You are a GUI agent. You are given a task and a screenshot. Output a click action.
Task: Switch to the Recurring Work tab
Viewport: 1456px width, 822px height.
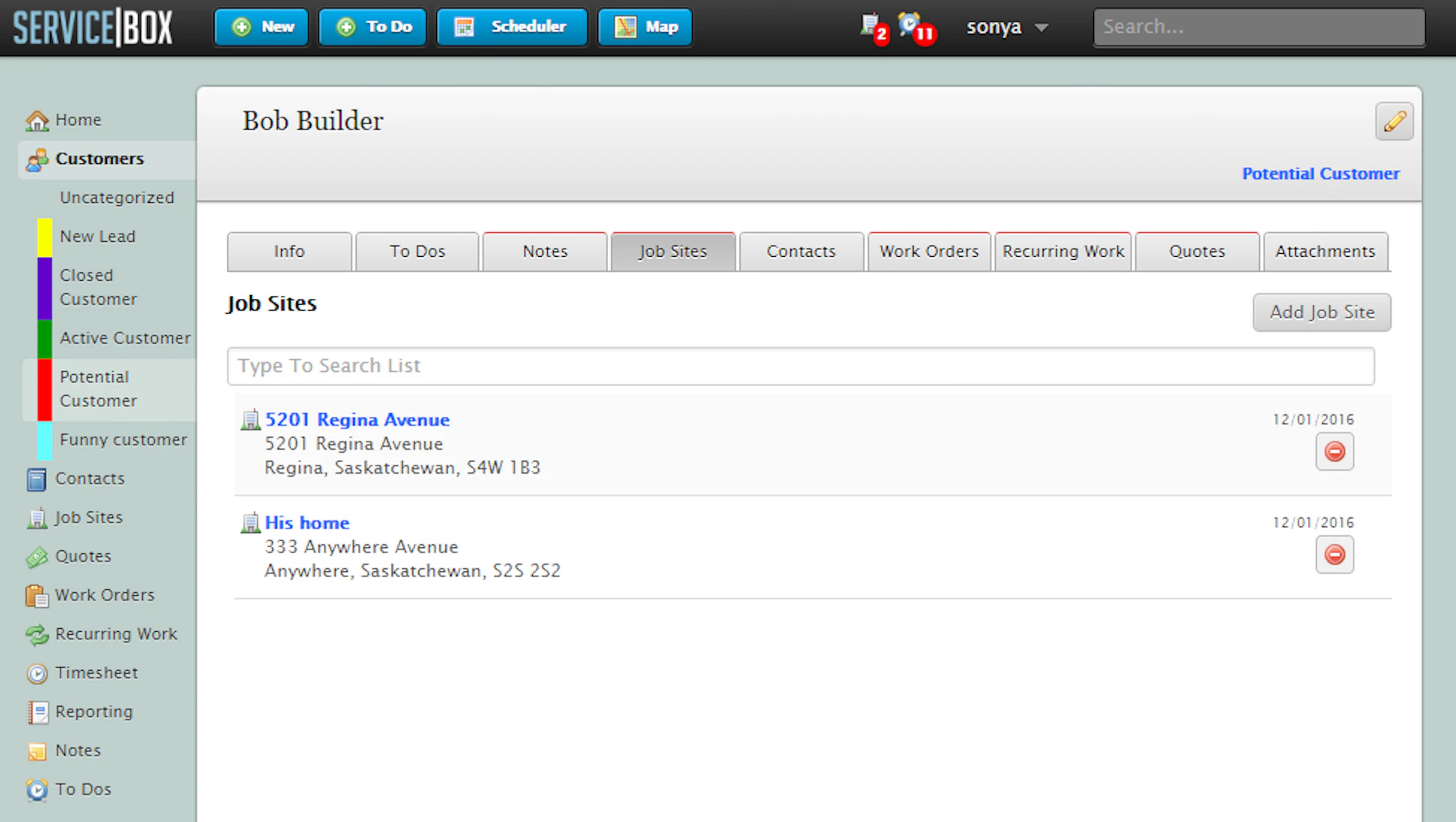[x=1063, y=252]
